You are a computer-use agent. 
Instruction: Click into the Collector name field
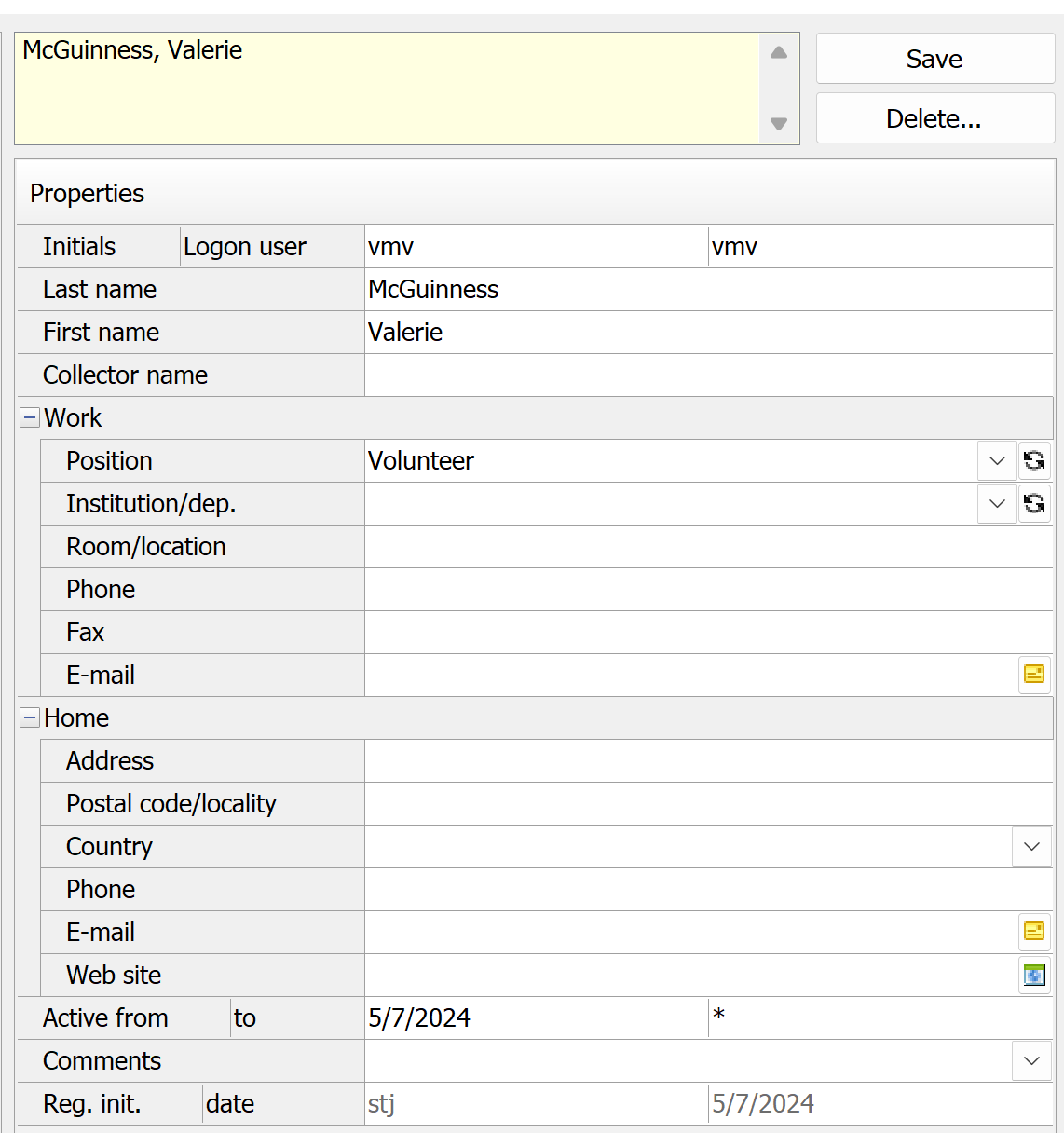[x=708, y=375]
